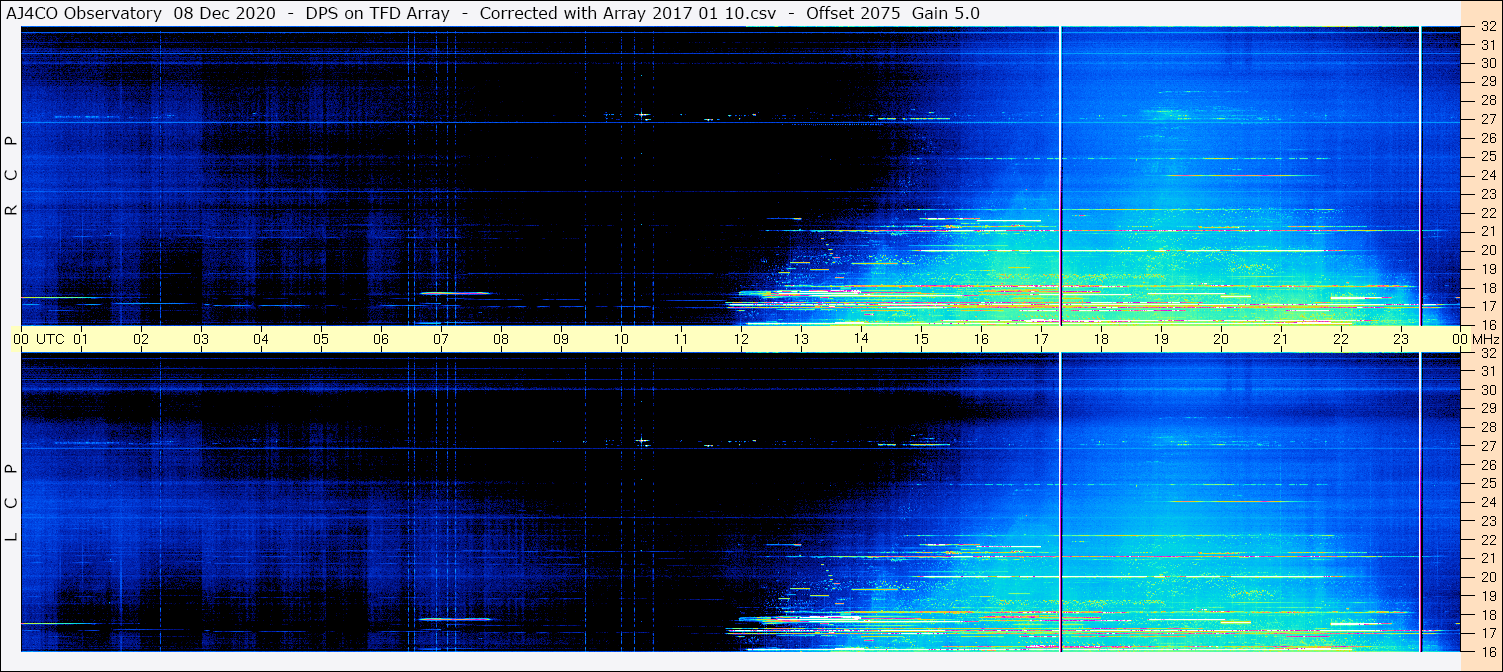Click the 32 MHz label in RCP panel

point(1487,27)
